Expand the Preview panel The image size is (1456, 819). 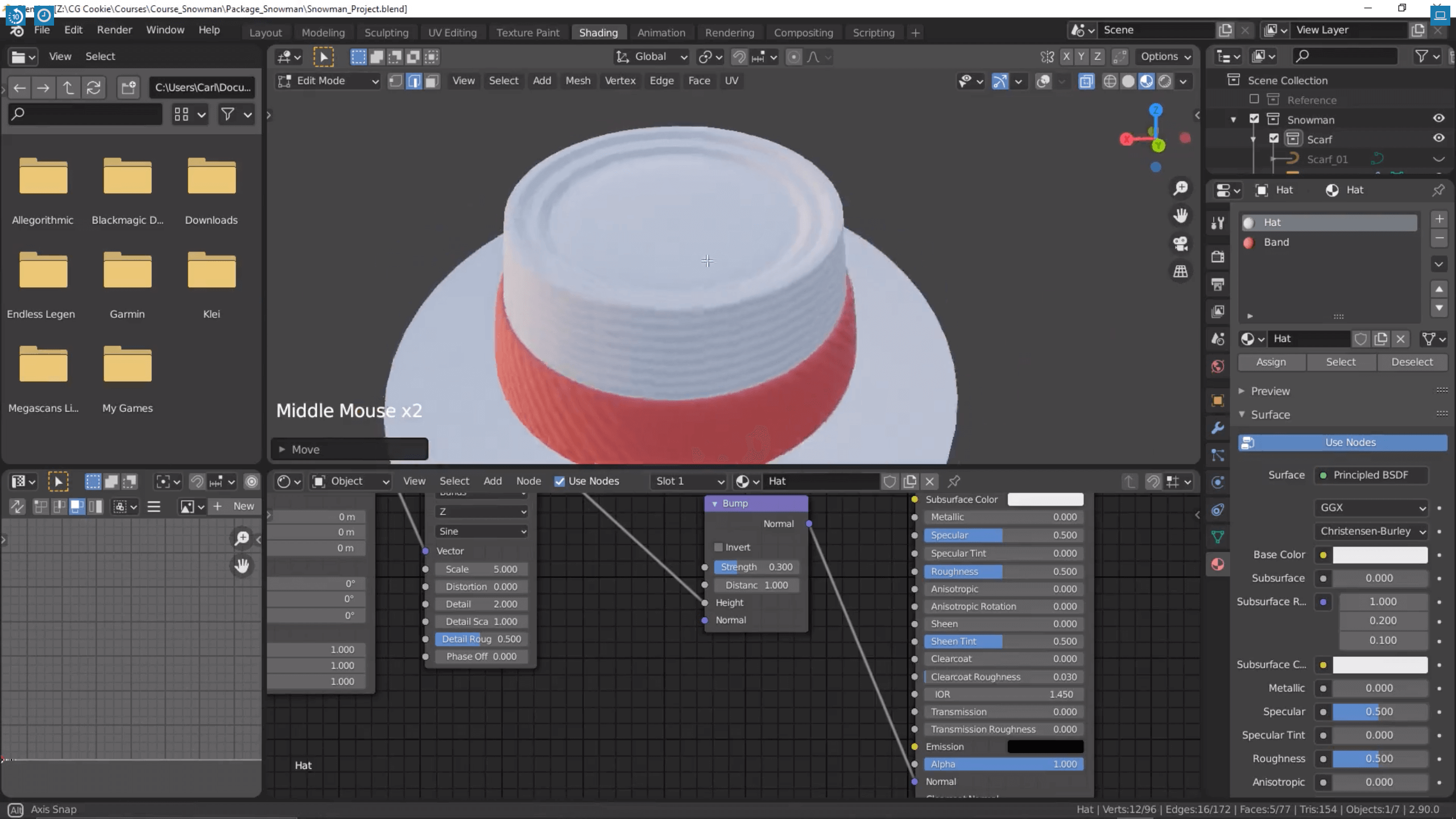(x=1270, y=391)
